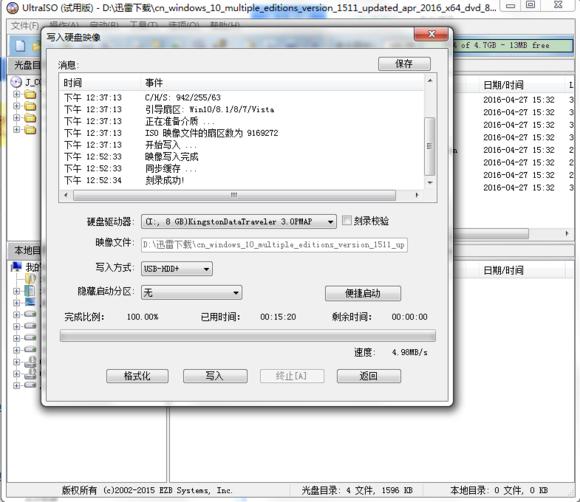
Task: Click 日期/时间 header in local file list
Action: click(x=503, y=270)
